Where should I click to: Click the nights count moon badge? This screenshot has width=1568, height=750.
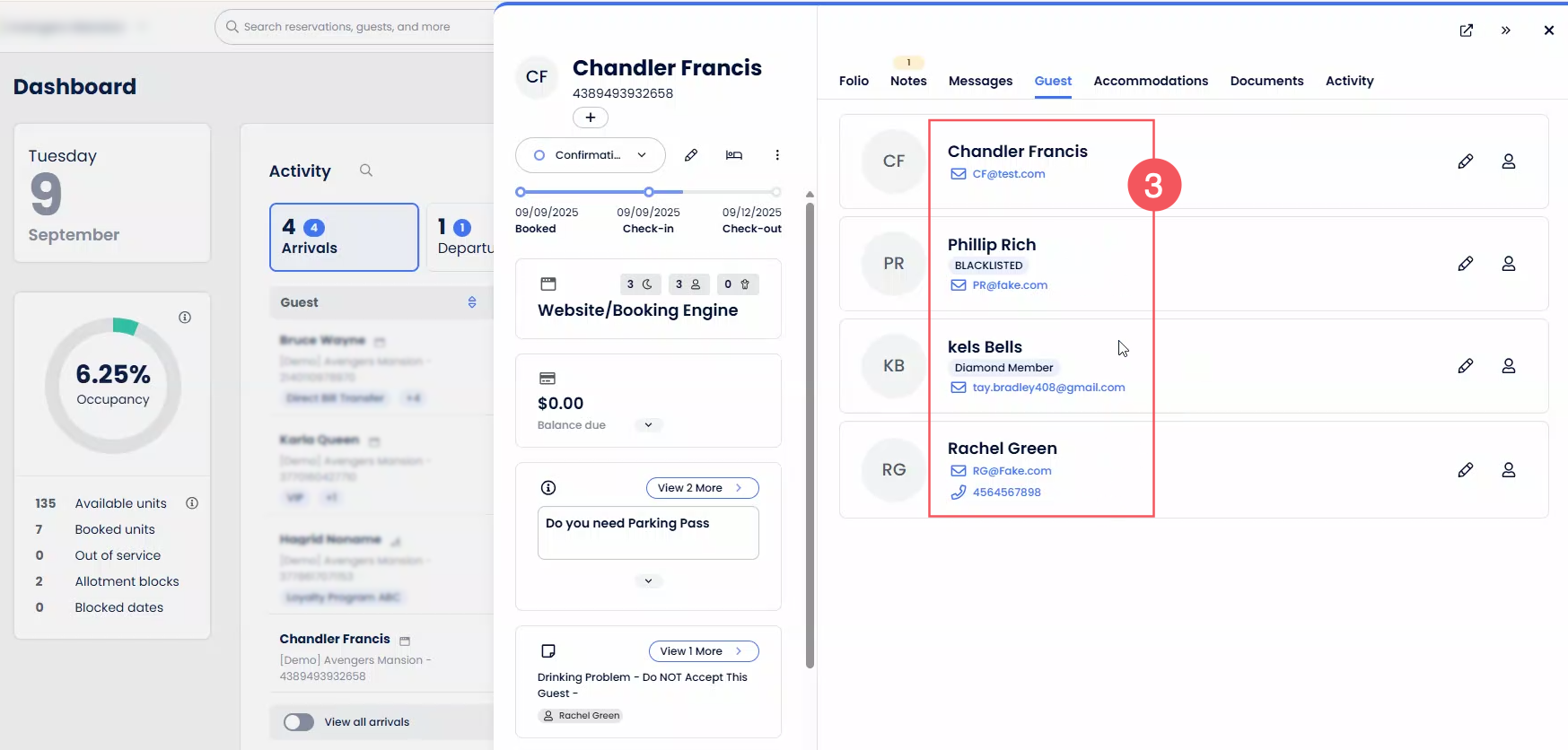(x=641, y=284)
